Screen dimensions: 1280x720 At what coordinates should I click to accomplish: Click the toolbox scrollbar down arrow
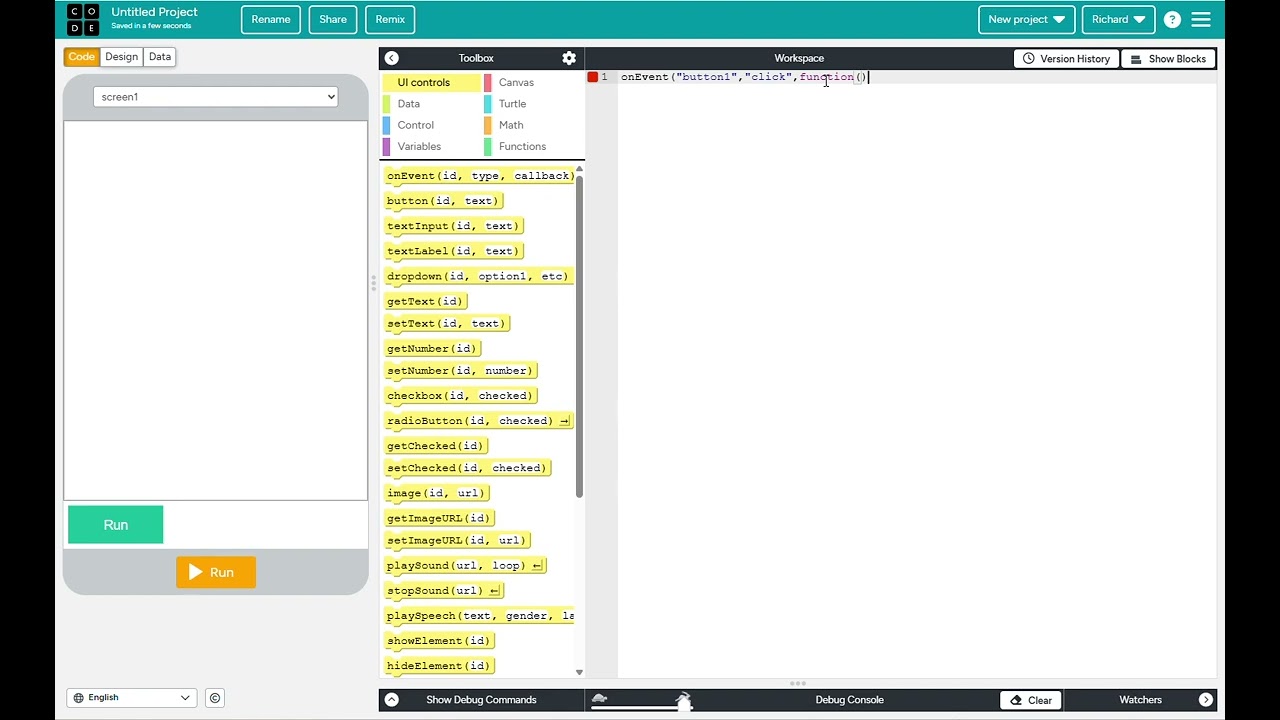coord(579,672)
